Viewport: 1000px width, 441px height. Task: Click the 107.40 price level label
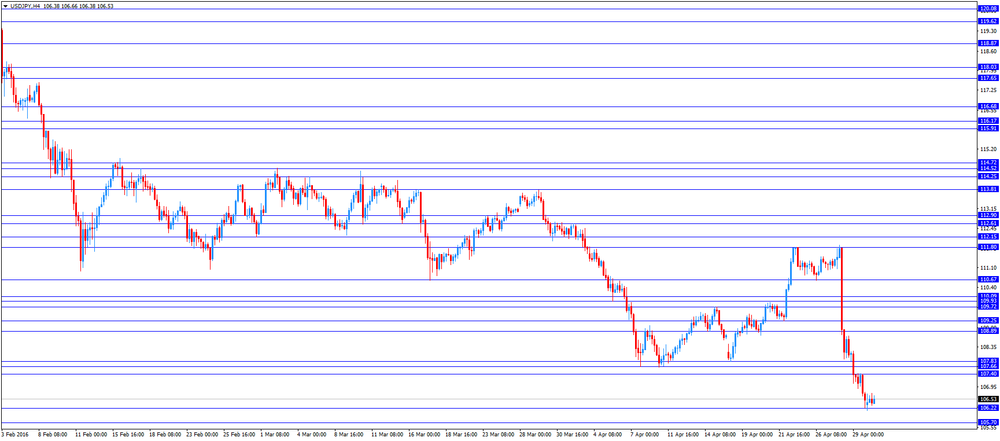(988, 374)
